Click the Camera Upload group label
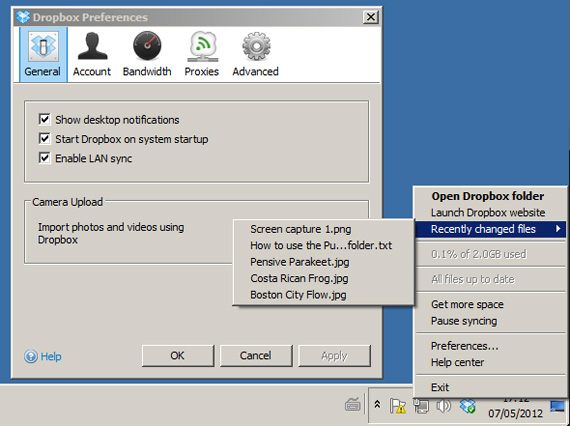Viewport: 570px width, 426px height. pyautogui.click(x=68, y=202)
